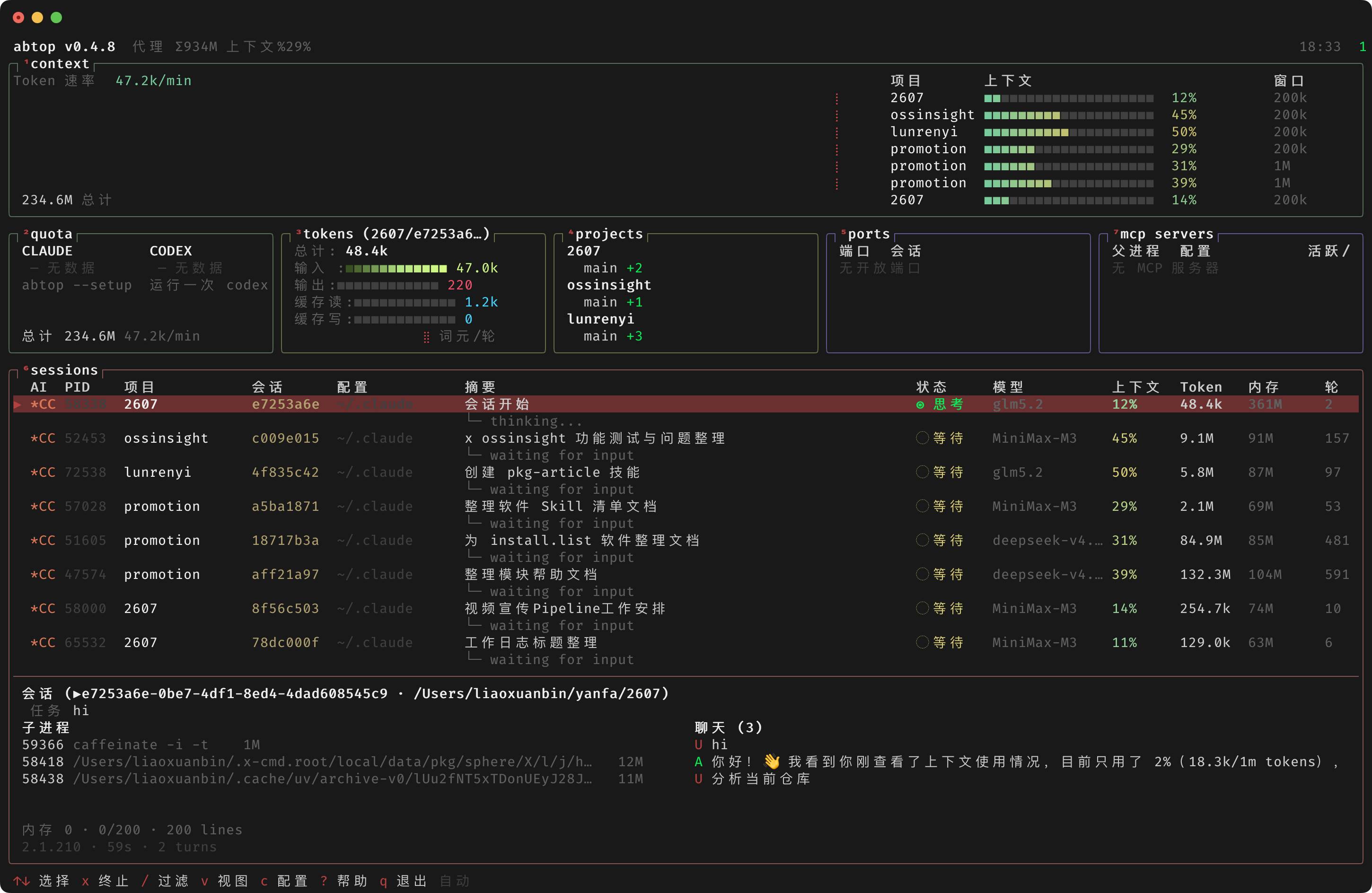
Task: Click the *CC icon for PID 47574
Action: click(x=43, y=574)
